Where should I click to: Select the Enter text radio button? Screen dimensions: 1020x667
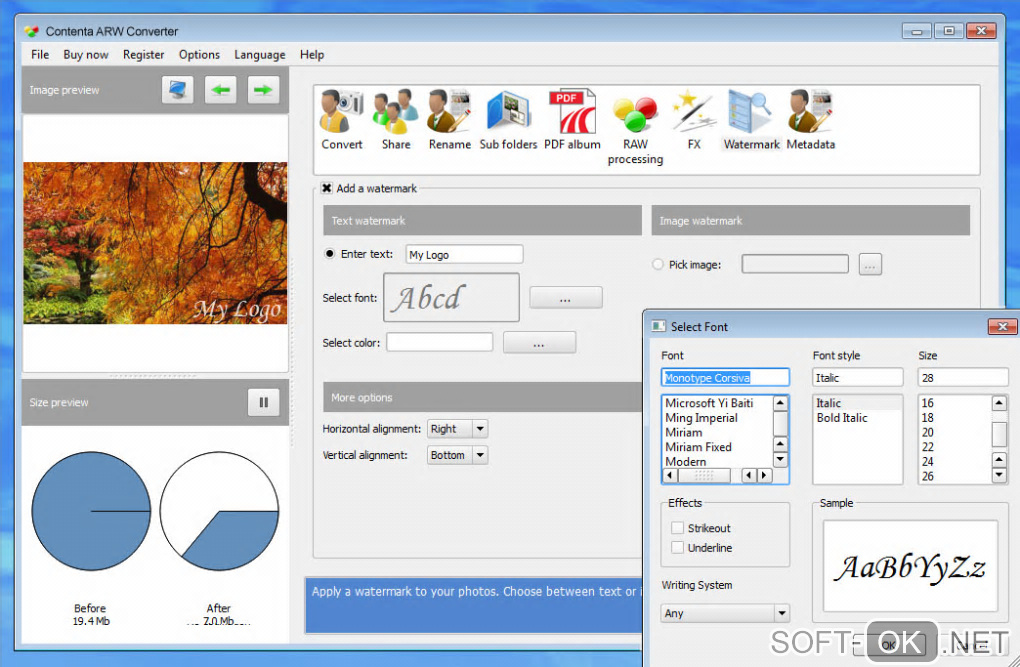[330, 254]
